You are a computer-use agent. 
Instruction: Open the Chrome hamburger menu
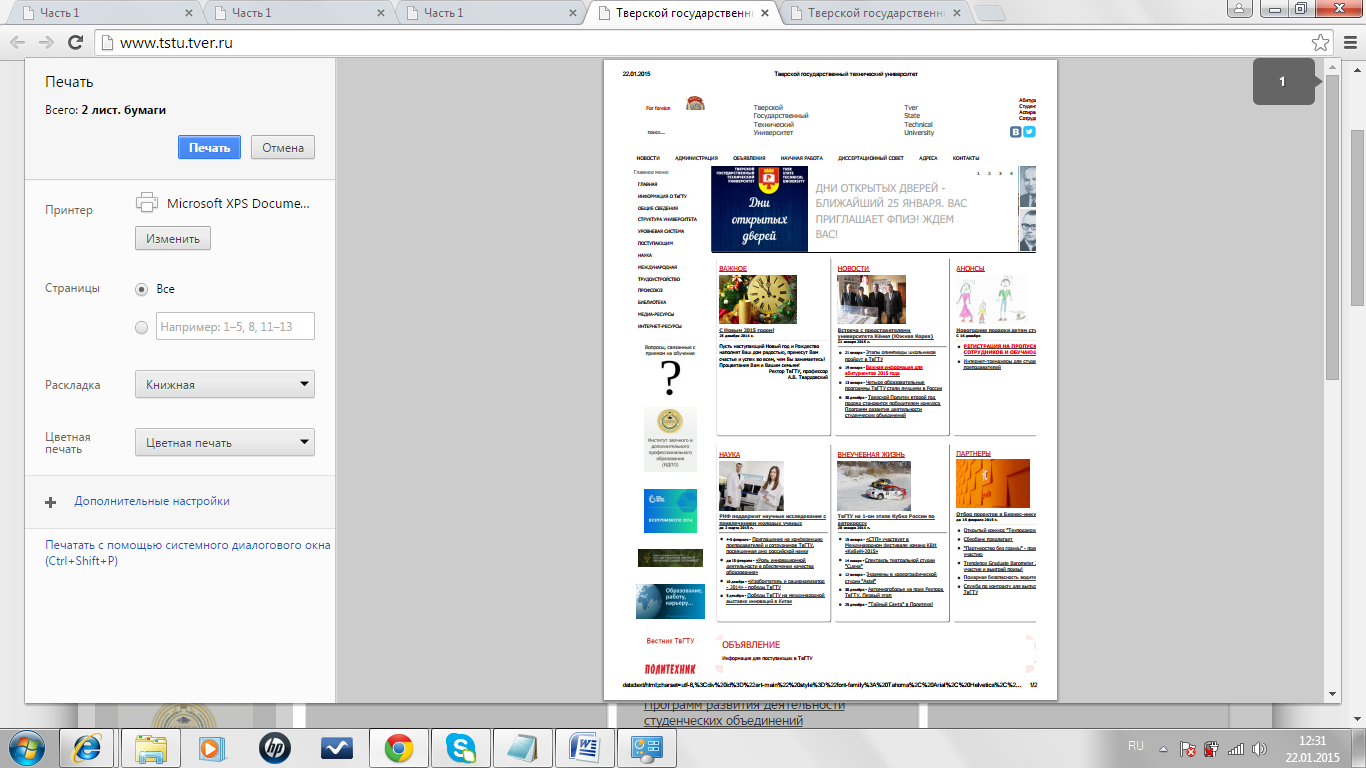1348,43
